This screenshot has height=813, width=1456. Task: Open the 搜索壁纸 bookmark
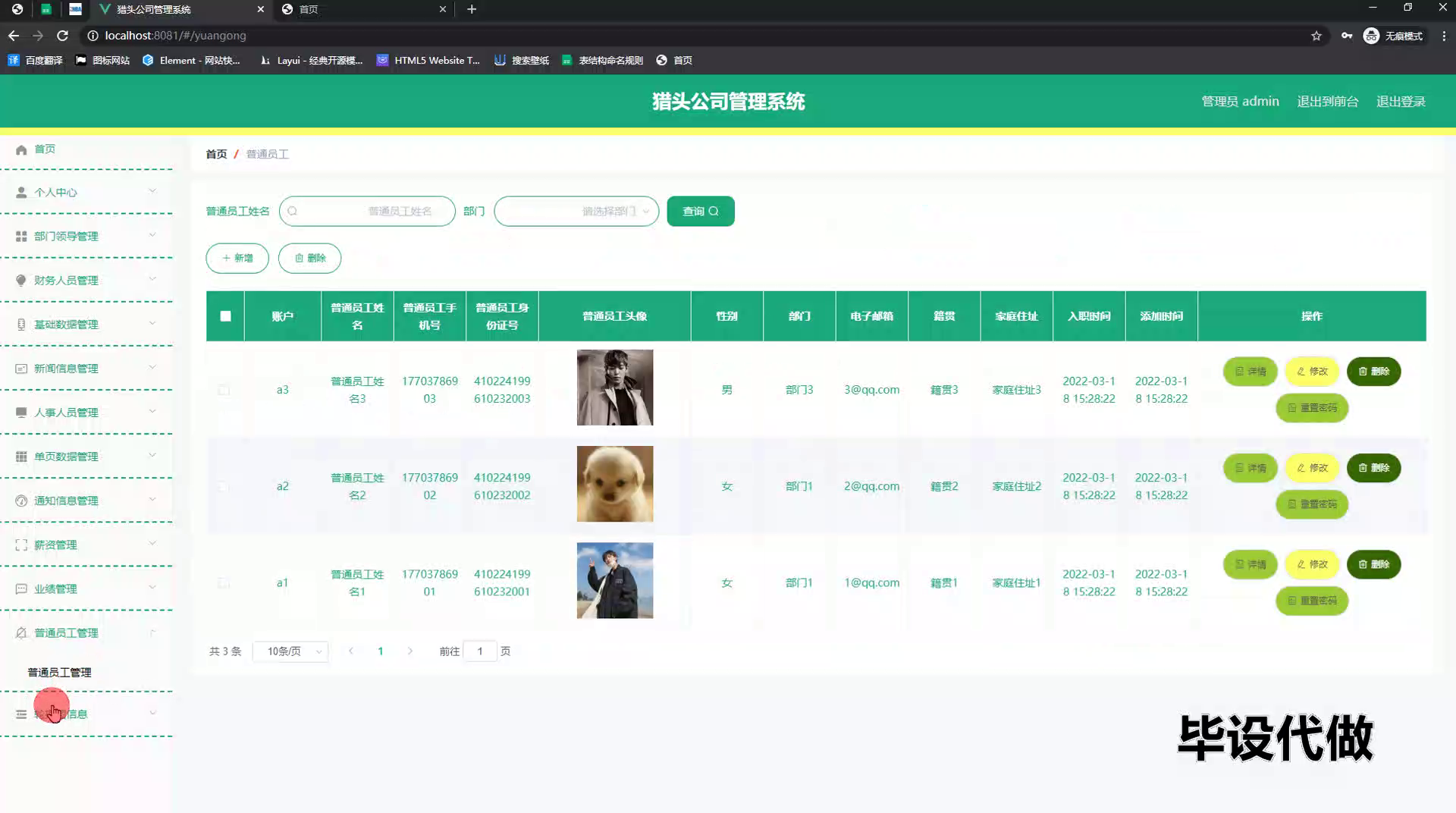pyautogui.click(x=522, y=60)
